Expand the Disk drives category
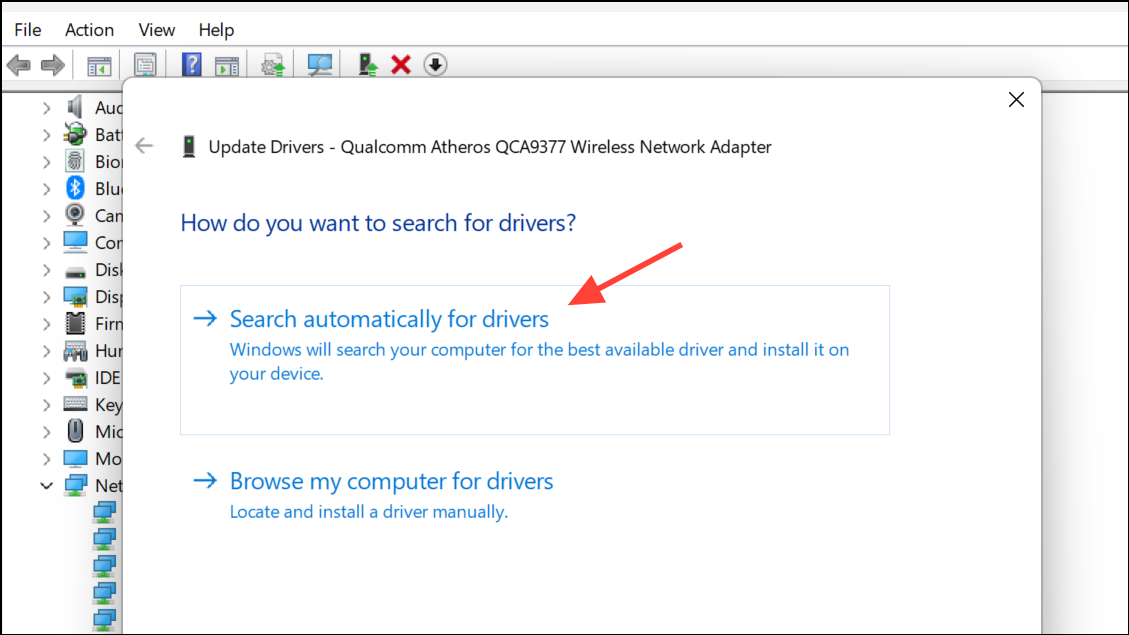Image resolution: width=1129 pixels, height=635 pixels. [46, 270]
